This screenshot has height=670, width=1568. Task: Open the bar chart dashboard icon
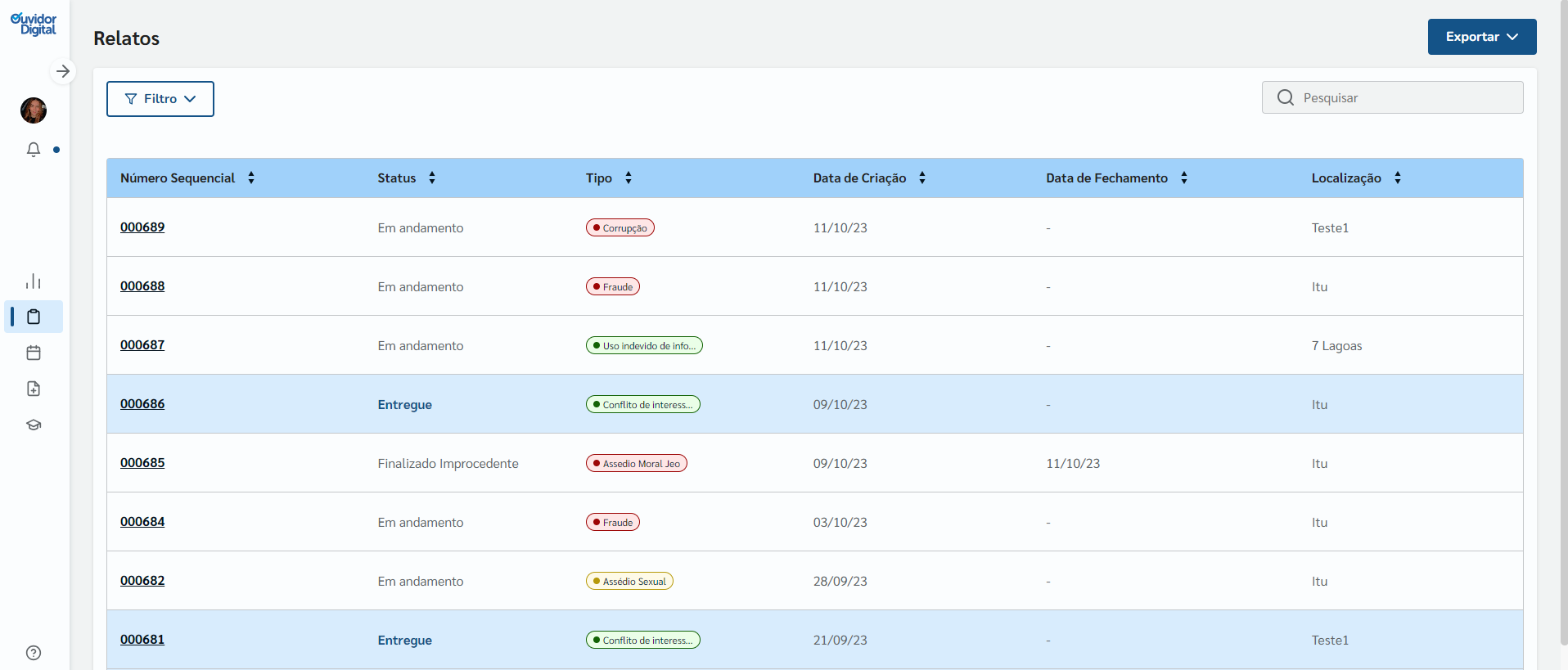(34, 281)
